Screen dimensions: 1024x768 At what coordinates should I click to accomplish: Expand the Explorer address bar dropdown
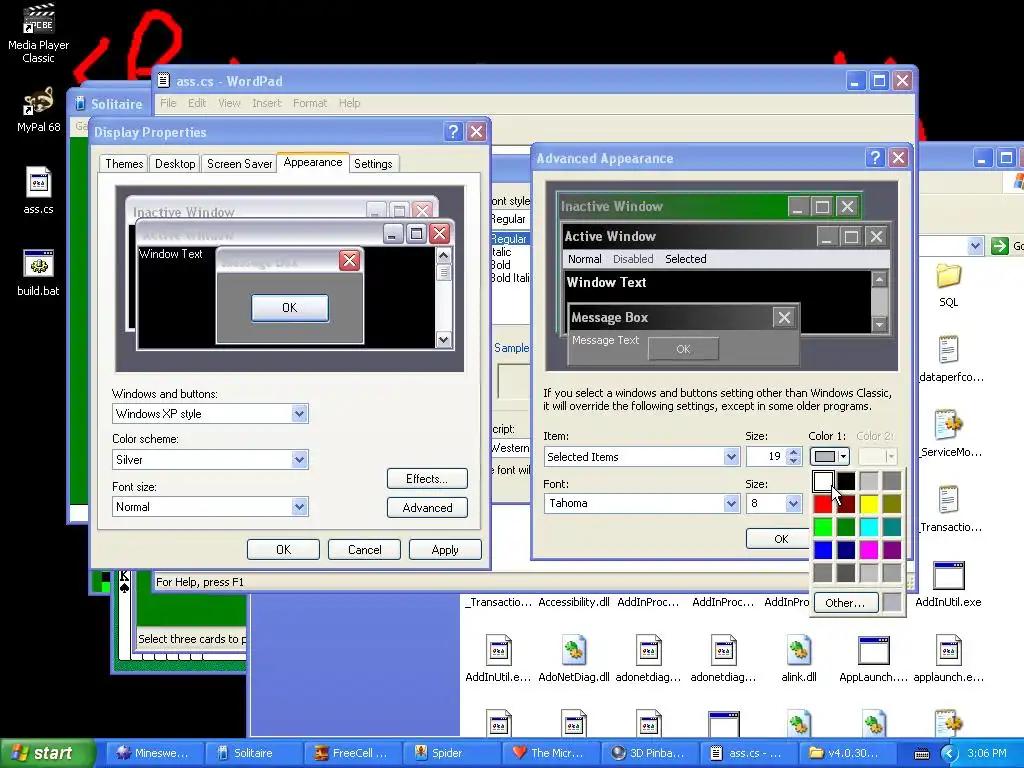tap(975, 246)
